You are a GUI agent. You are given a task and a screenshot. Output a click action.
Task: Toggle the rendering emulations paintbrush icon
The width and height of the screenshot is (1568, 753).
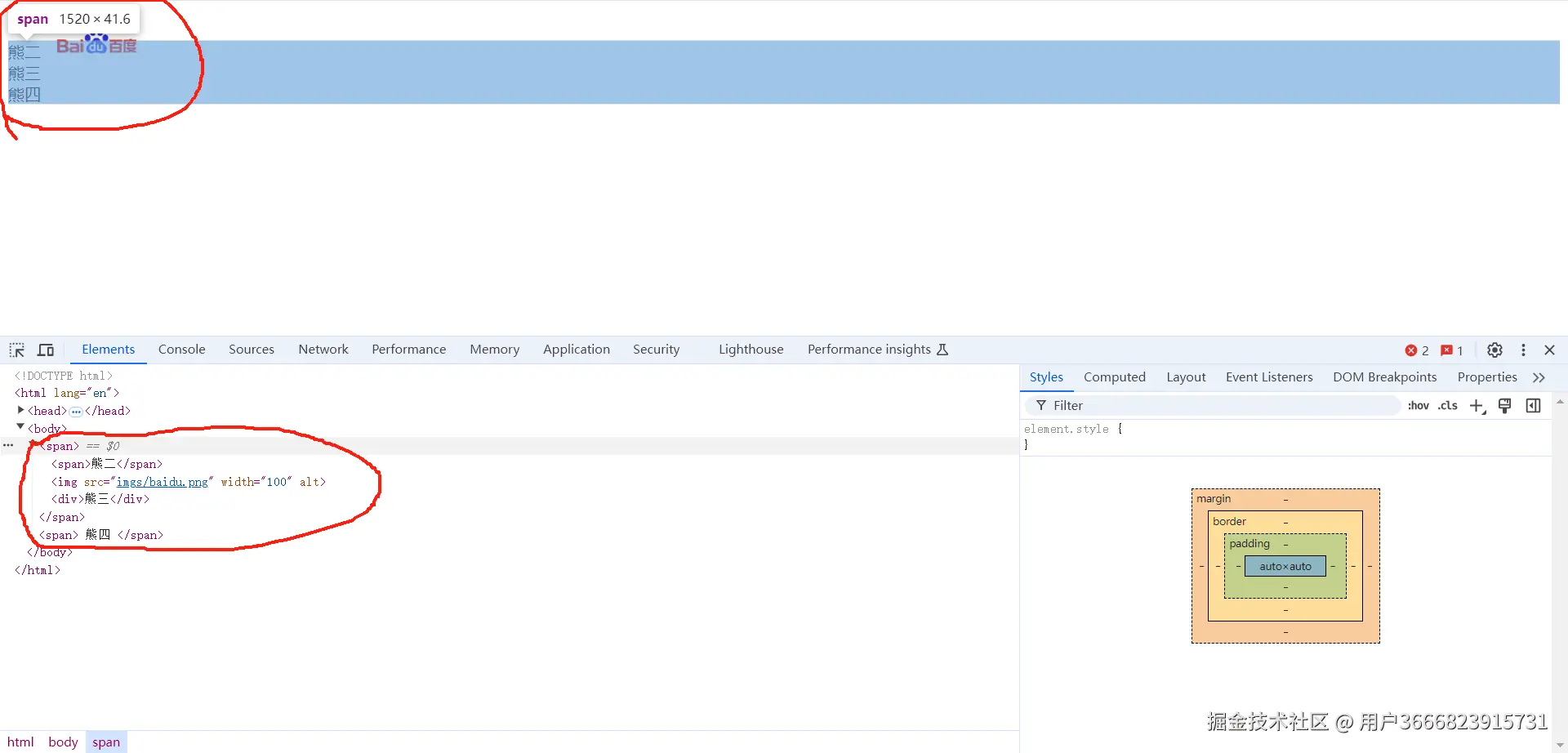pyautogui.click(x=1505, y=406)
